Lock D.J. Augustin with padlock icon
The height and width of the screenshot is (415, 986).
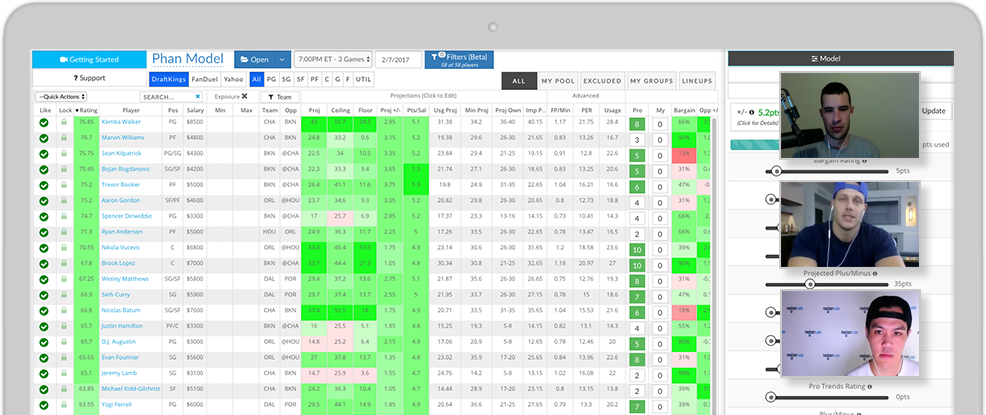click(64, 342)
